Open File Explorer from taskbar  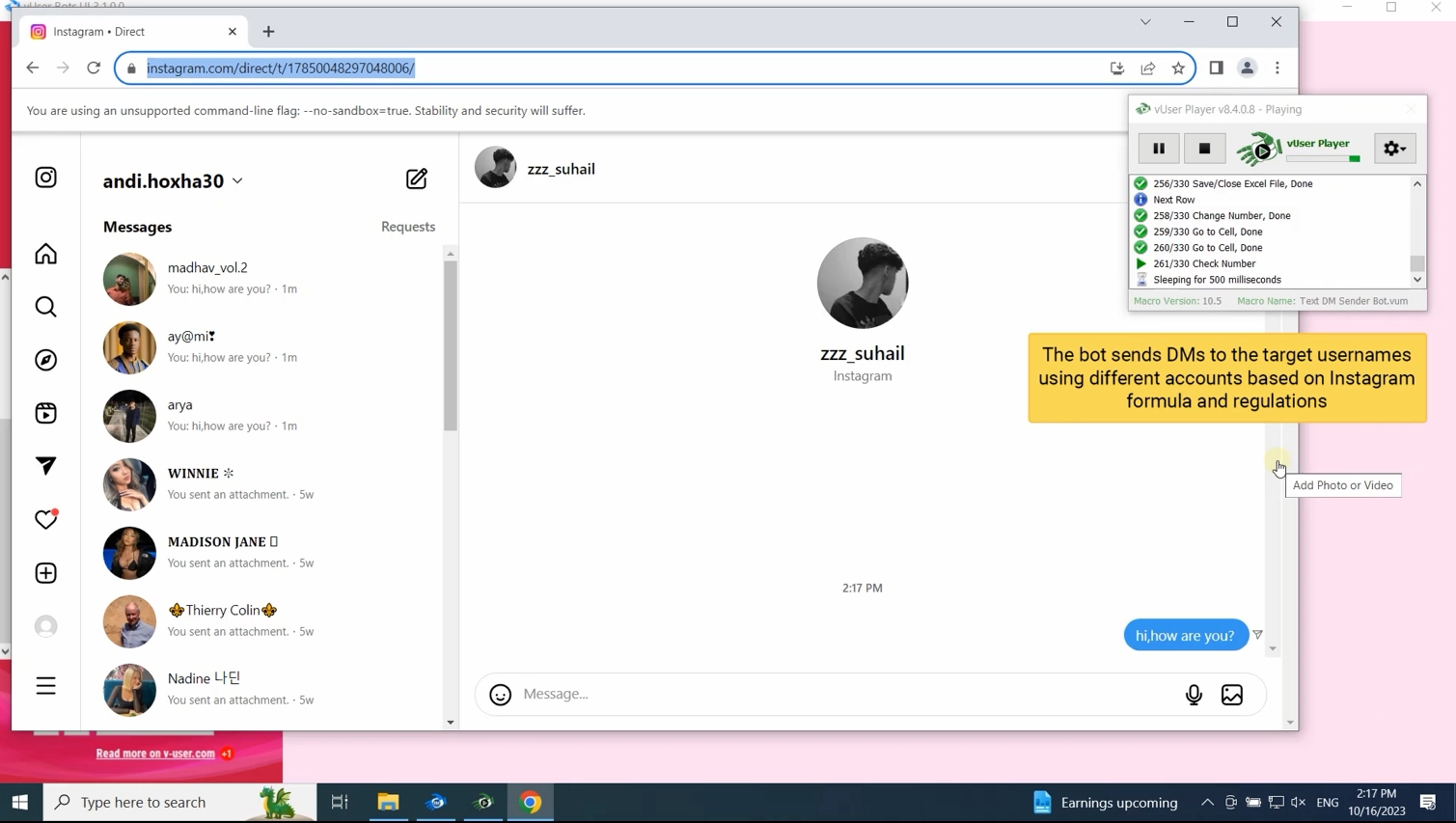coord(388,802)
